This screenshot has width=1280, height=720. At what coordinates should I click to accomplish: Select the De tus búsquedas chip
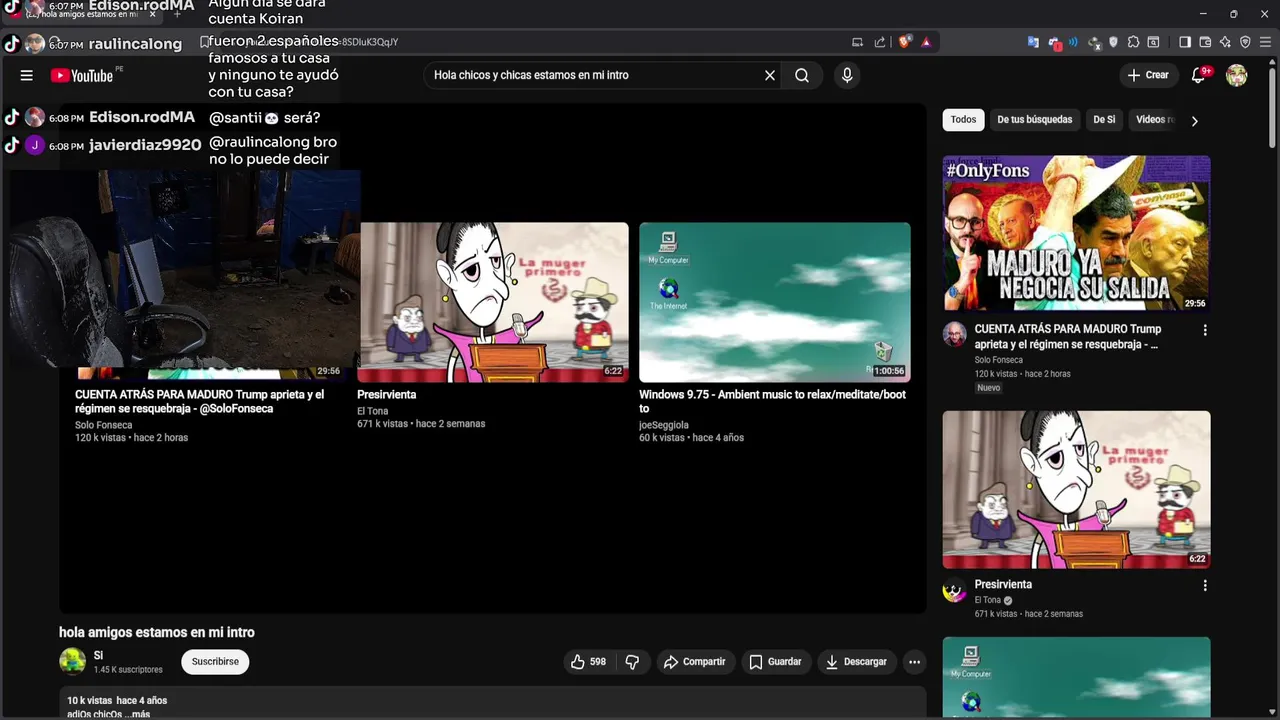(x=1034, y=119)
